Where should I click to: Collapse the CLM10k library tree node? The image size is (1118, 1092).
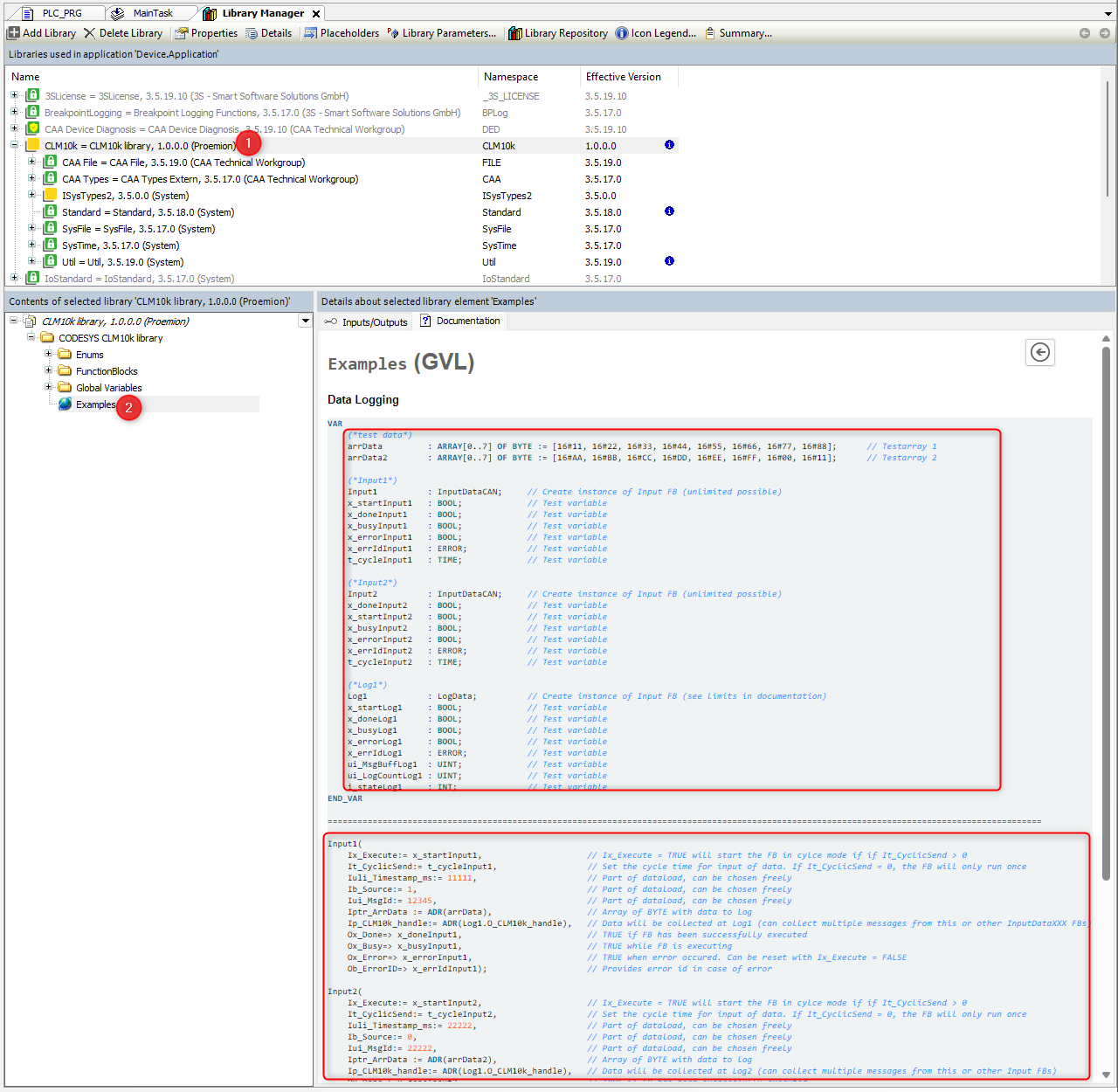[14, 145]
